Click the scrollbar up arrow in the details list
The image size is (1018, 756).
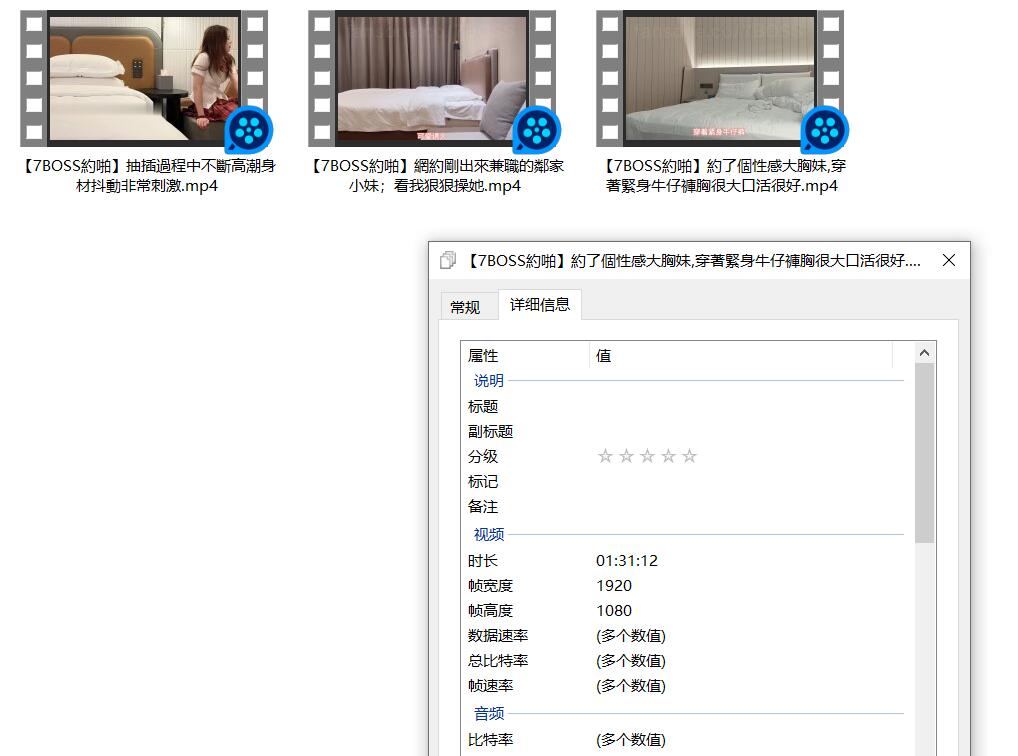pyautogui.click(x=925, y=353)
